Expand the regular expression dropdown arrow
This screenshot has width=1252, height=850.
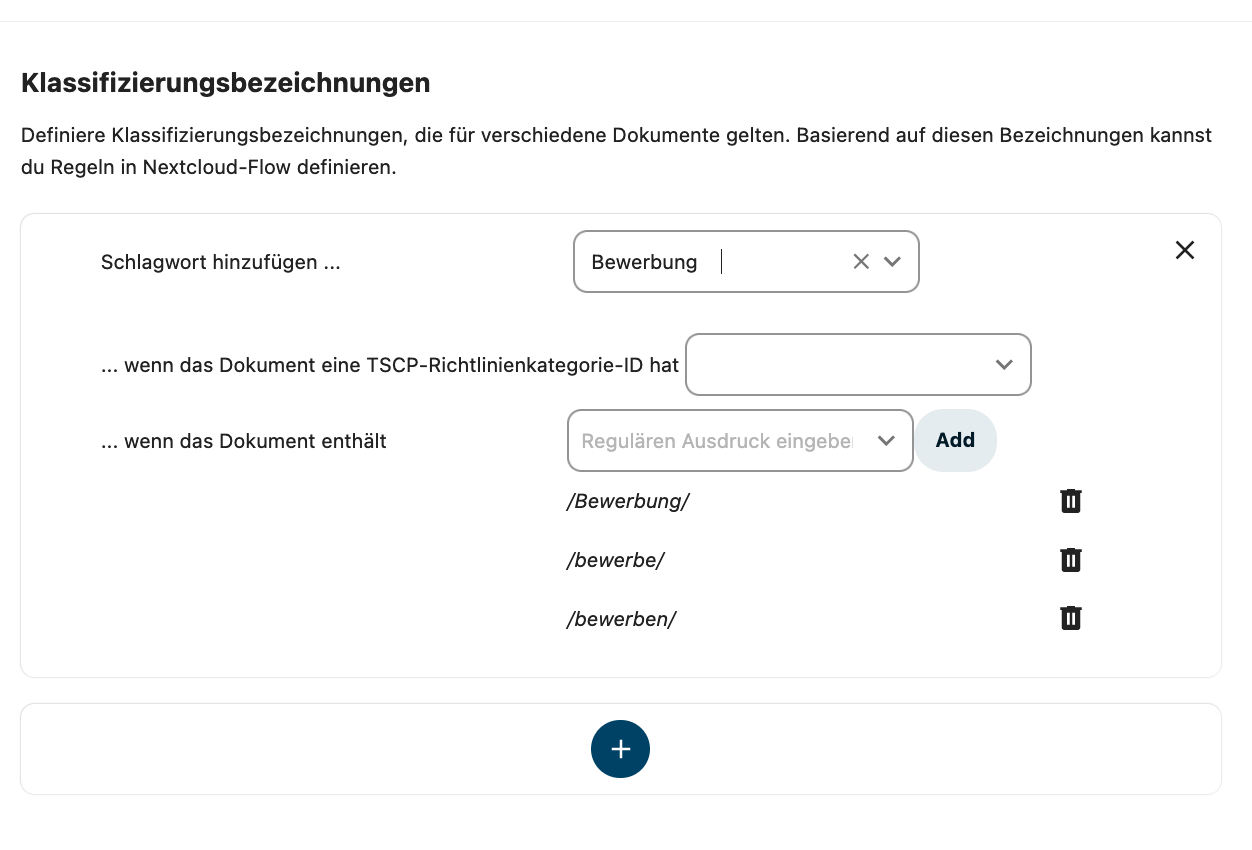(886, 441)
